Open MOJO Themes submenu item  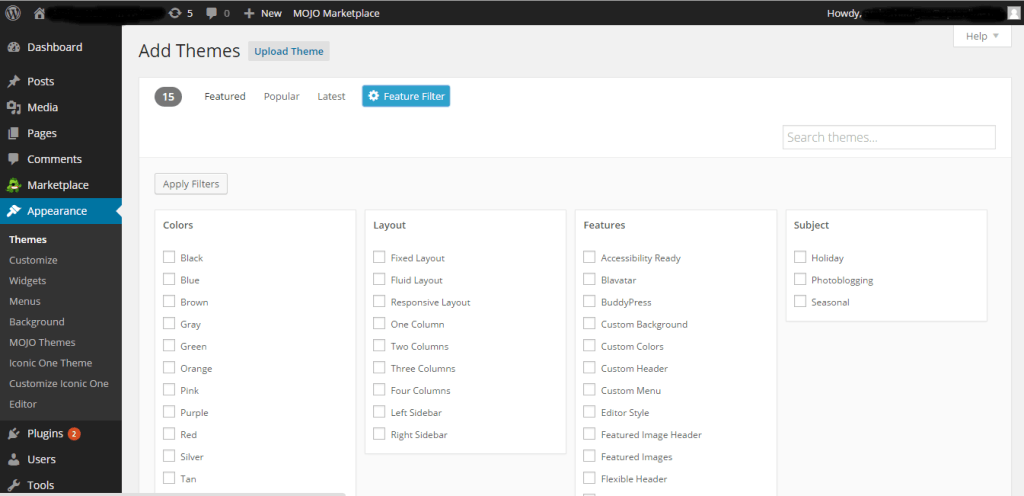click(42, 343)
